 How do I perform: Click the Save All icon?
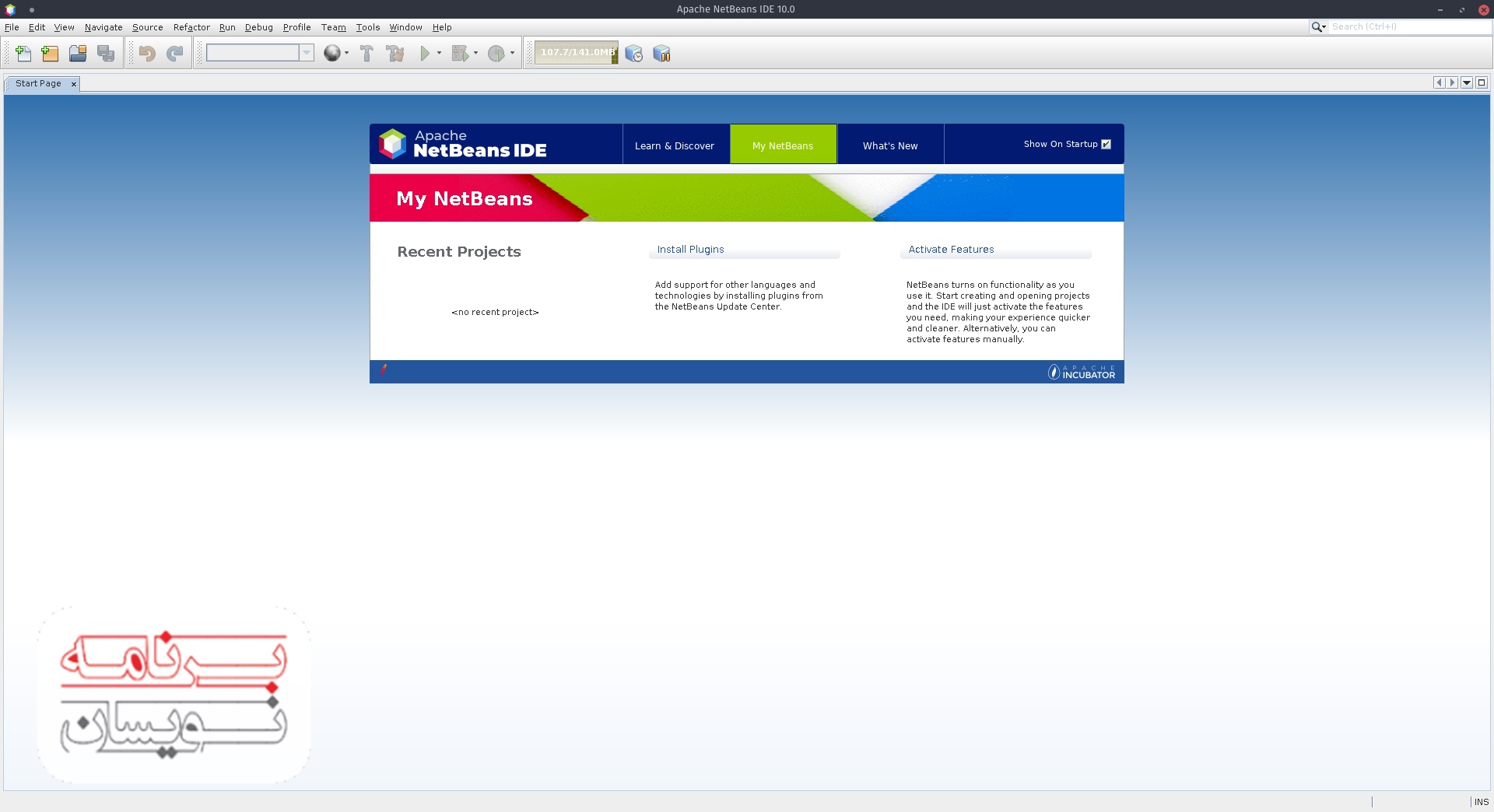click(106, 53)
